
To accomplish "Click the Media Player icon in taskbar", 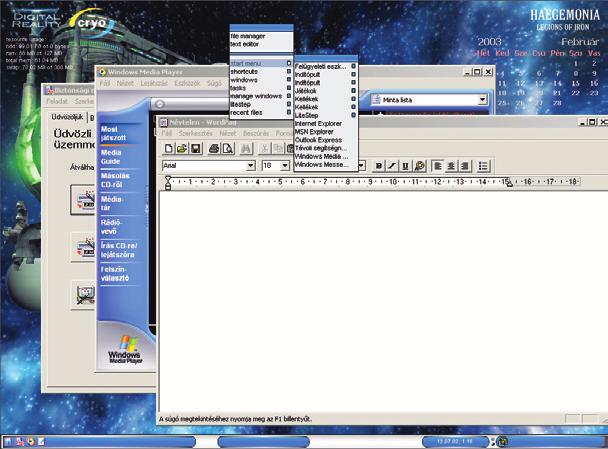I will click(31, 441).
